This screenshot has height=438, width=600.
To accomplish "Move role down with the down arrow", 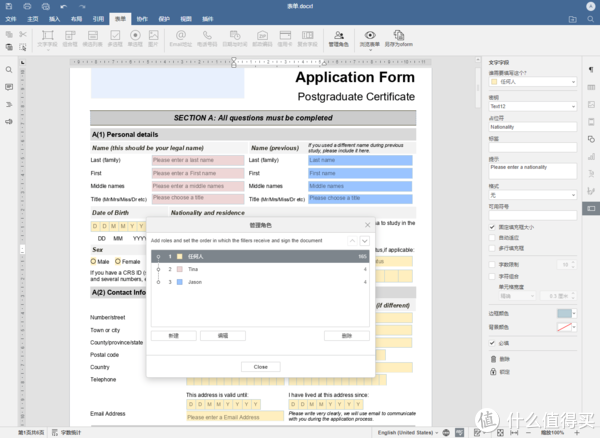I will [x=365, y=241].
